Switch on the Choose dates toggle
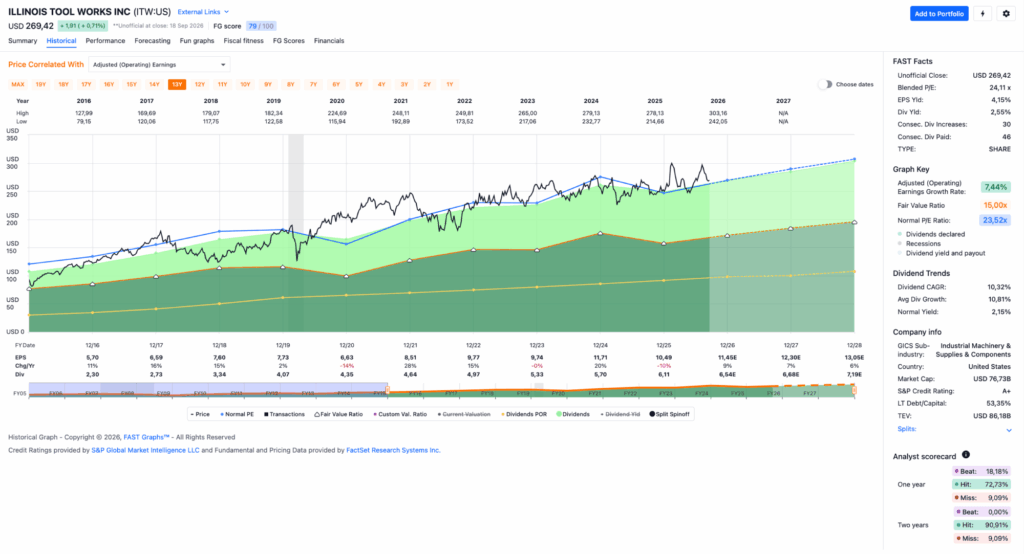The image size is (1024, 554). click(825, 84)
